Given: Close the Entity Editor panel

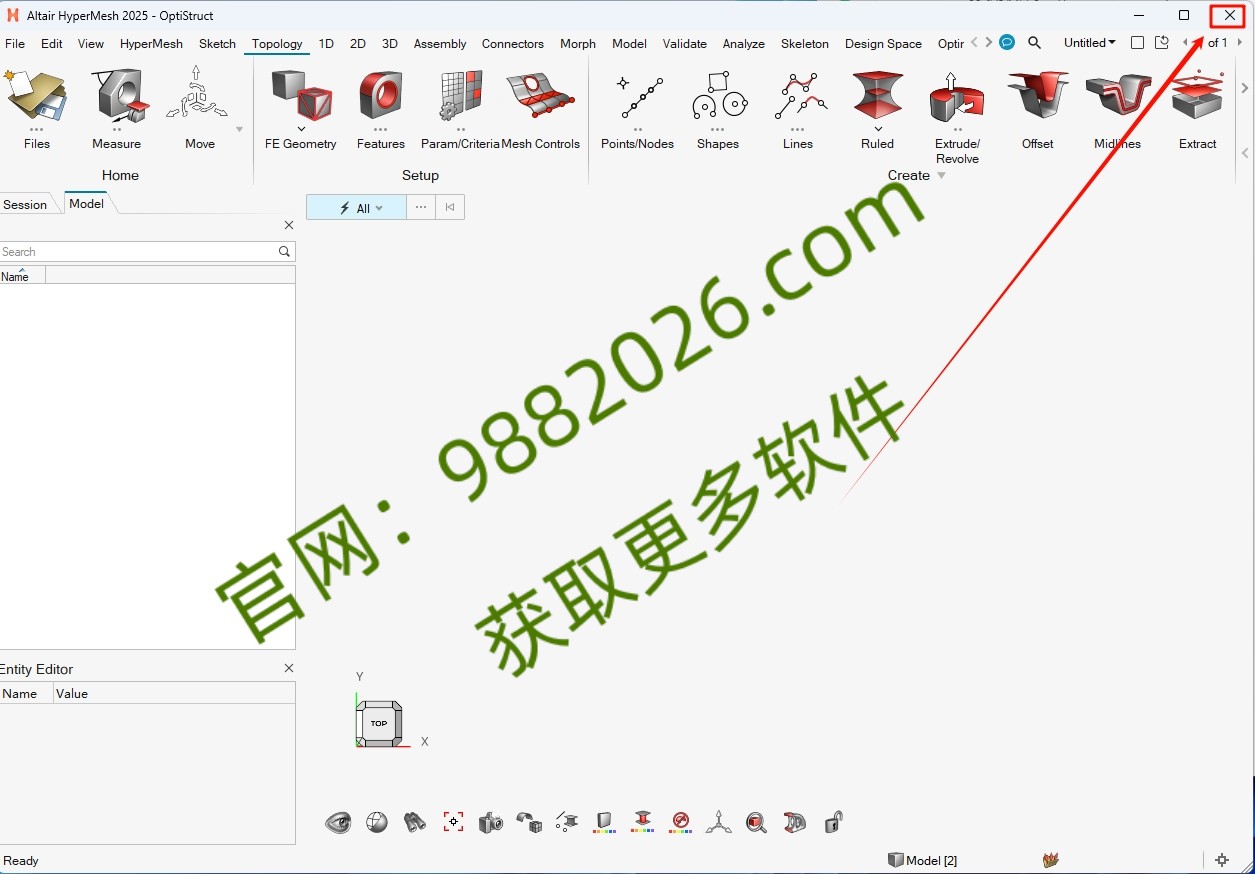Looking at the screenshot, I should [x=289, y=668].
